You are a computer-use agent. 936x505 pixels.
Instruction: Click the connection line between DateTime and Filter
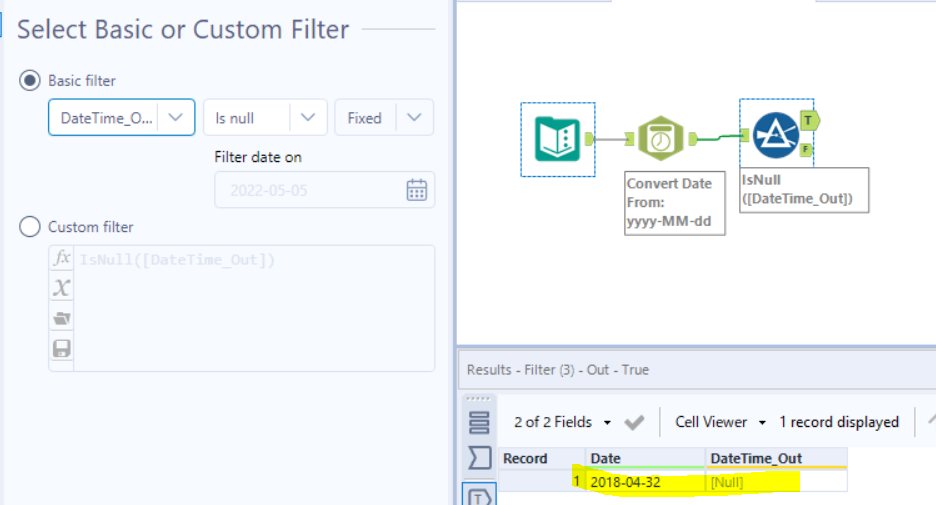719,138
